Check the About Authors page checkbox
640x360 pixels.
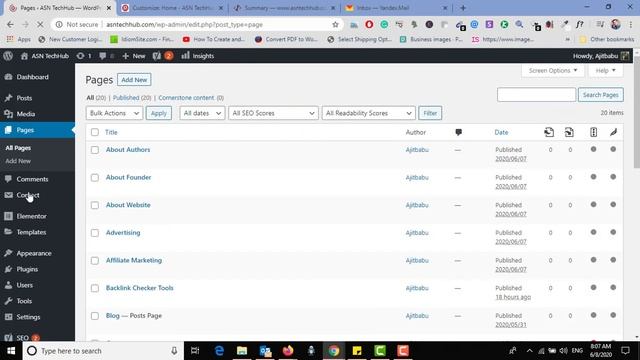[95, 150]
